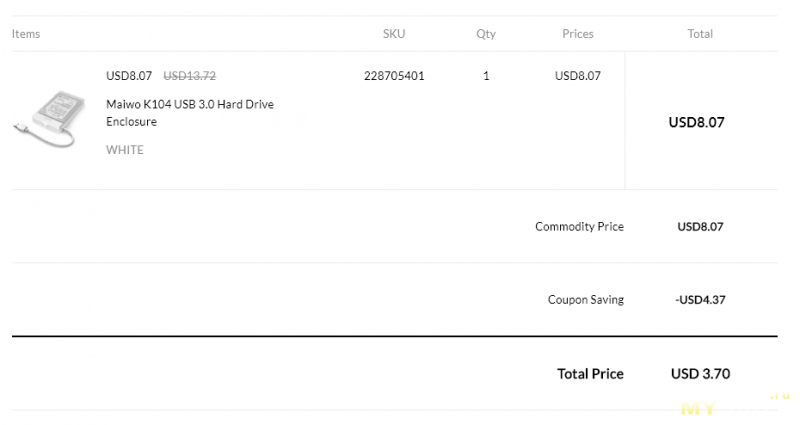Select the SKU column header
Viewport: 800px width, 425px height.
(394, 34)
